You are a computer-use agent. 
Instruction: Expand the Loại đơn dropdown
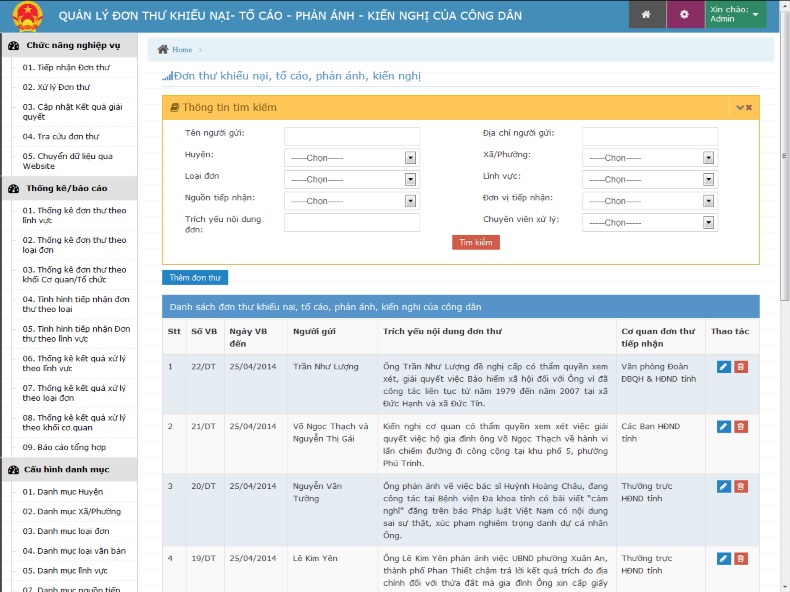pyautogui.click(x=352, y=180)
